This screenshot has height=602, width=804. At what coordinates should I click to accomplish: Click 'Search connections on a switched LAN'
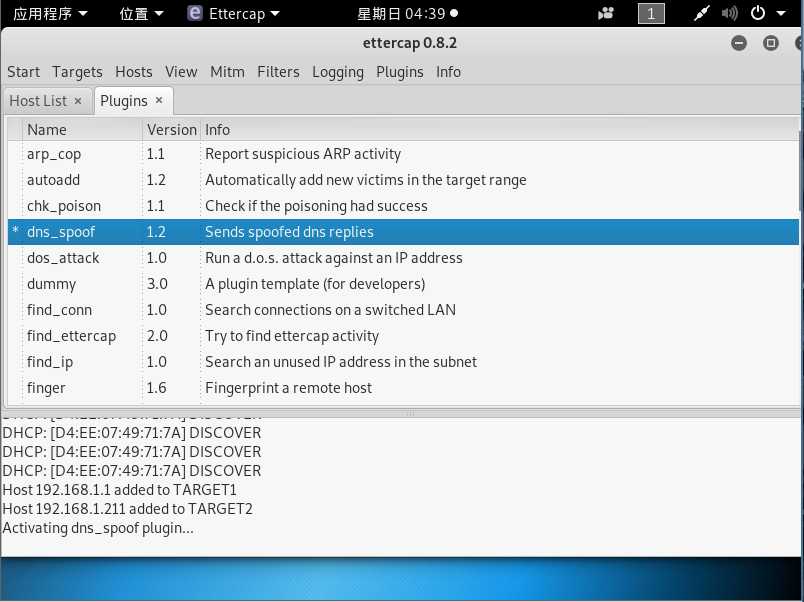click(x=330, y=310)
